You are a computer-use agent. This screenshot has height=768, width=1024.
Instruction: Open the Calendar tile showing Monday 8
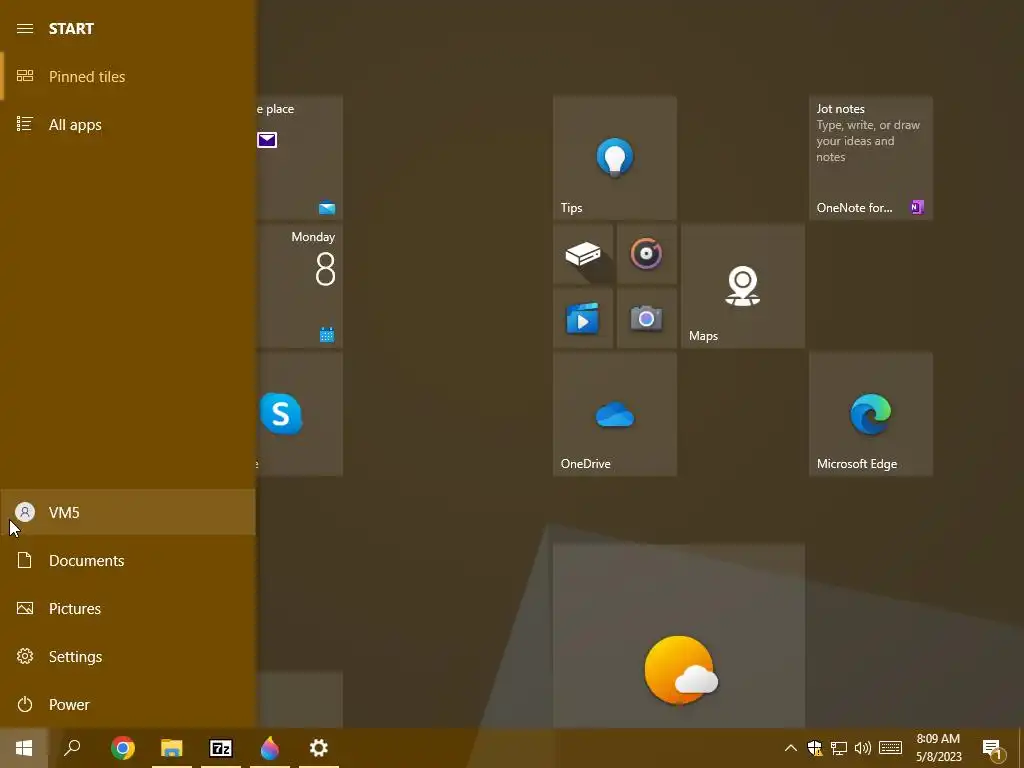[x=300, y=285]
